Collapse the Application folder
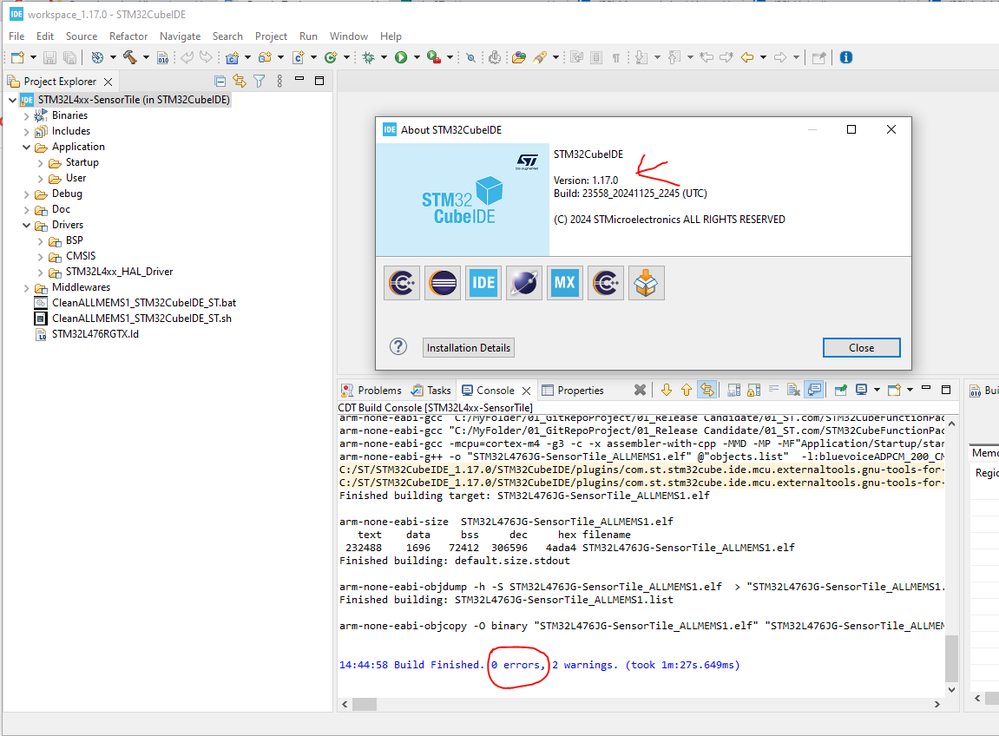Viewport: 999px width, 736px height. [x=26, y=147]
